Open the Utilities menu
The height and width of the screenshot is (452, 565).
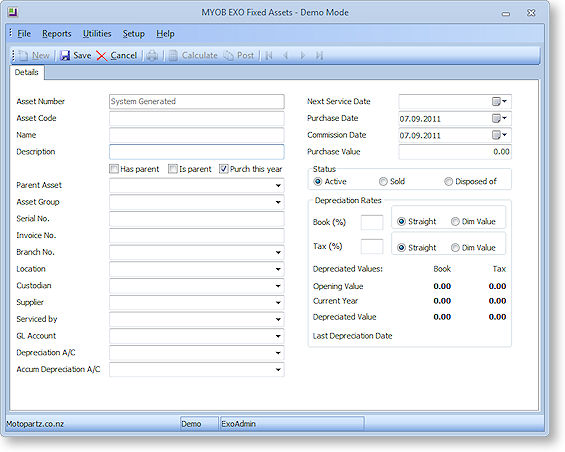click(x=97, y=34)
